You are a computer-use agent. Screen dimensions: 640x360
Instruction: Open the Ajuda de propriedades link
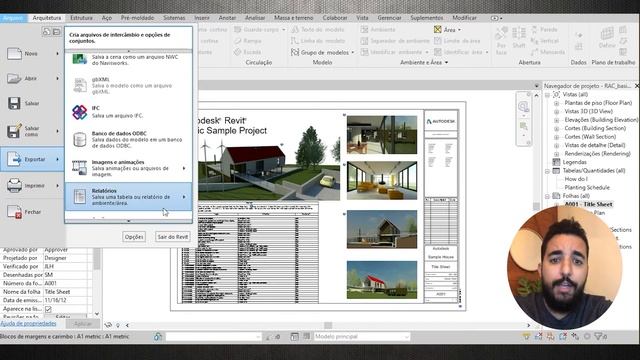(x=28, y=323)
